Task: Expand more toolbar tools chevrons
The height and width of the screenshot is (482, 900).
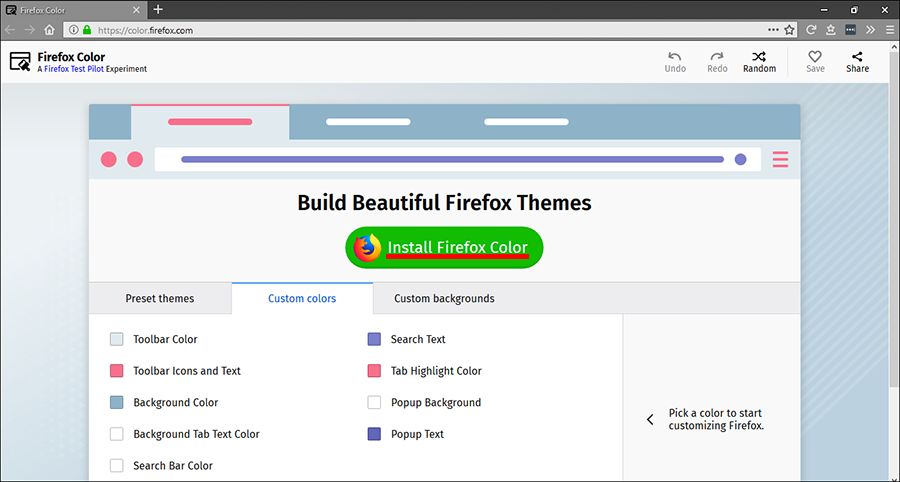Action: click(870, 30)
